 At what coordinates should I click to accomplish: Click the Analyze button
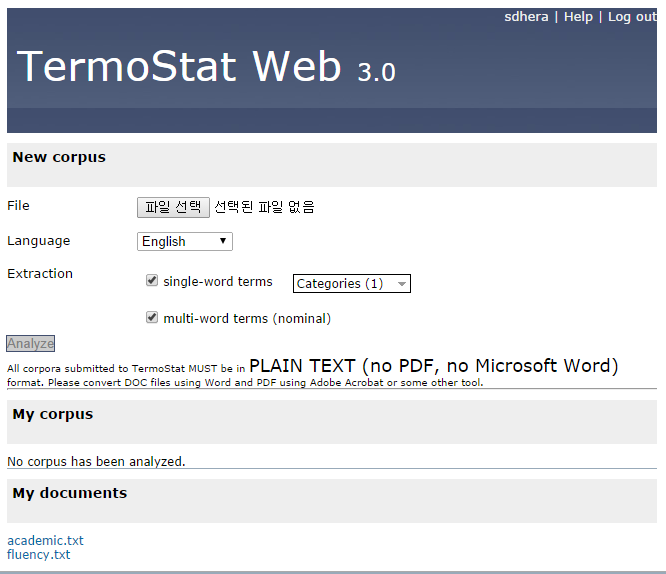(31, 343)
